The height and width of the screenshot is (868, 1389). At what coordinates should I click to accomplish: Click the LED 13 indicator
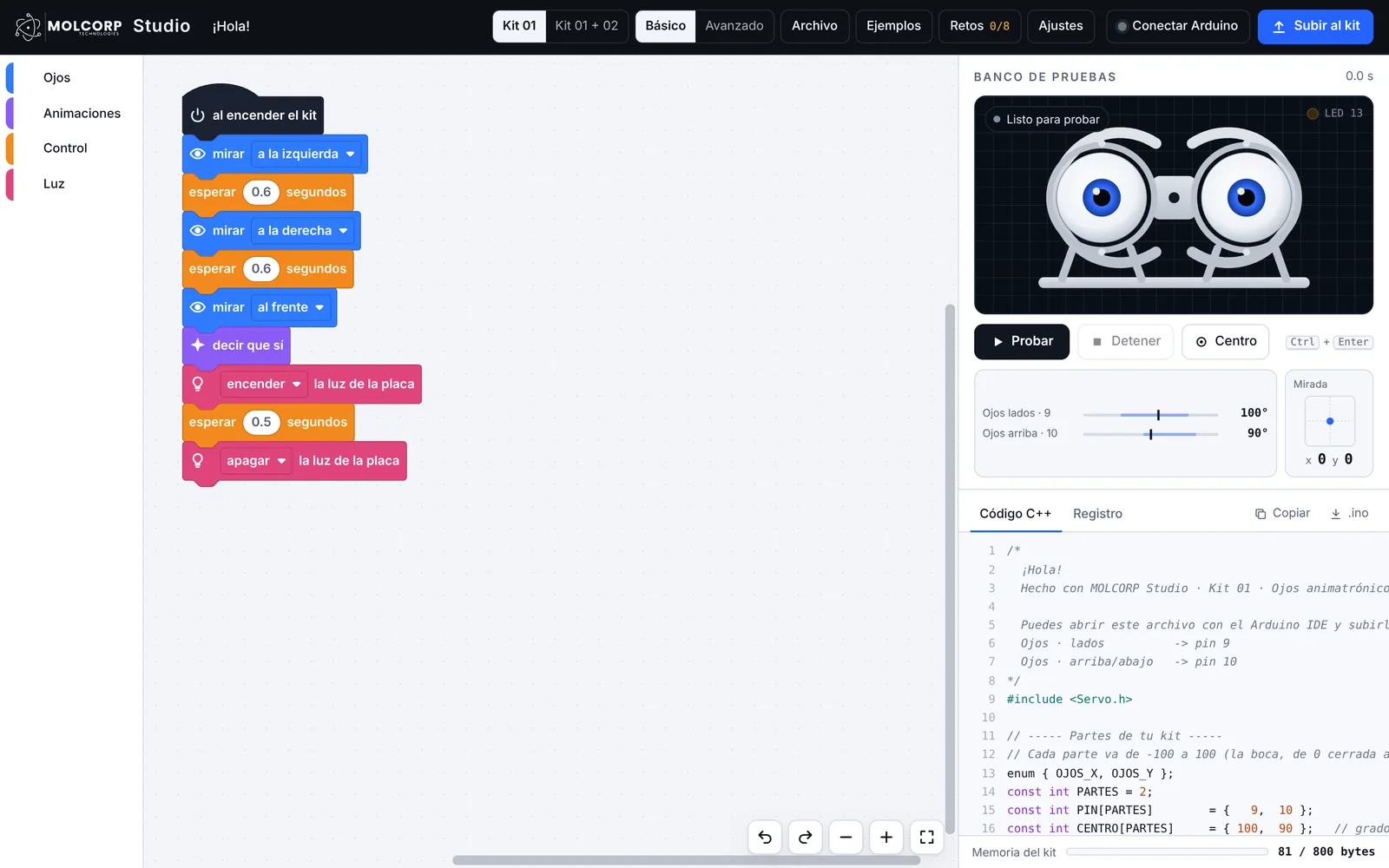tap(1335, 113)
